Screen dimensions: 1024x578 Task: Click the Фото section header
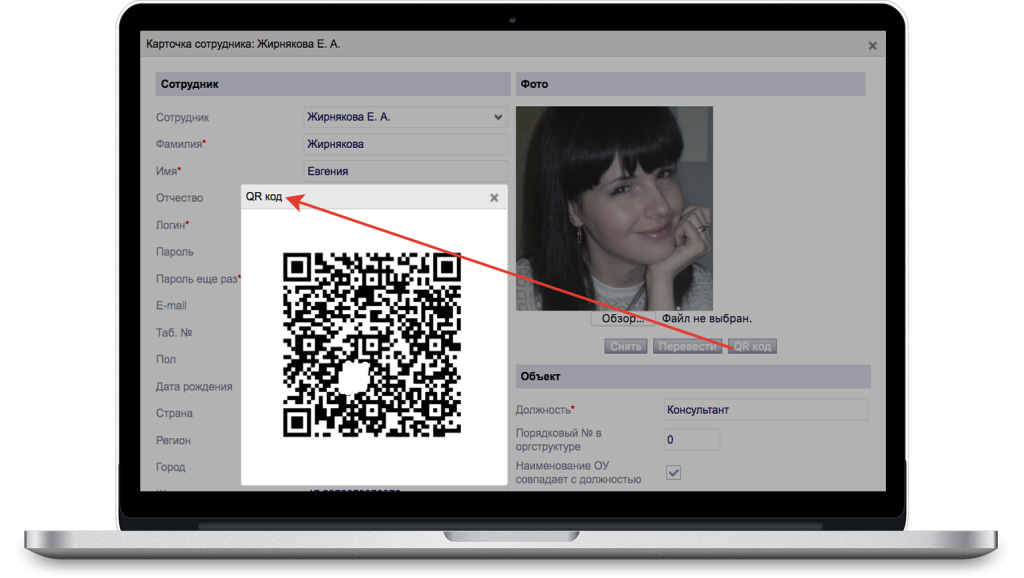(690, 84)
